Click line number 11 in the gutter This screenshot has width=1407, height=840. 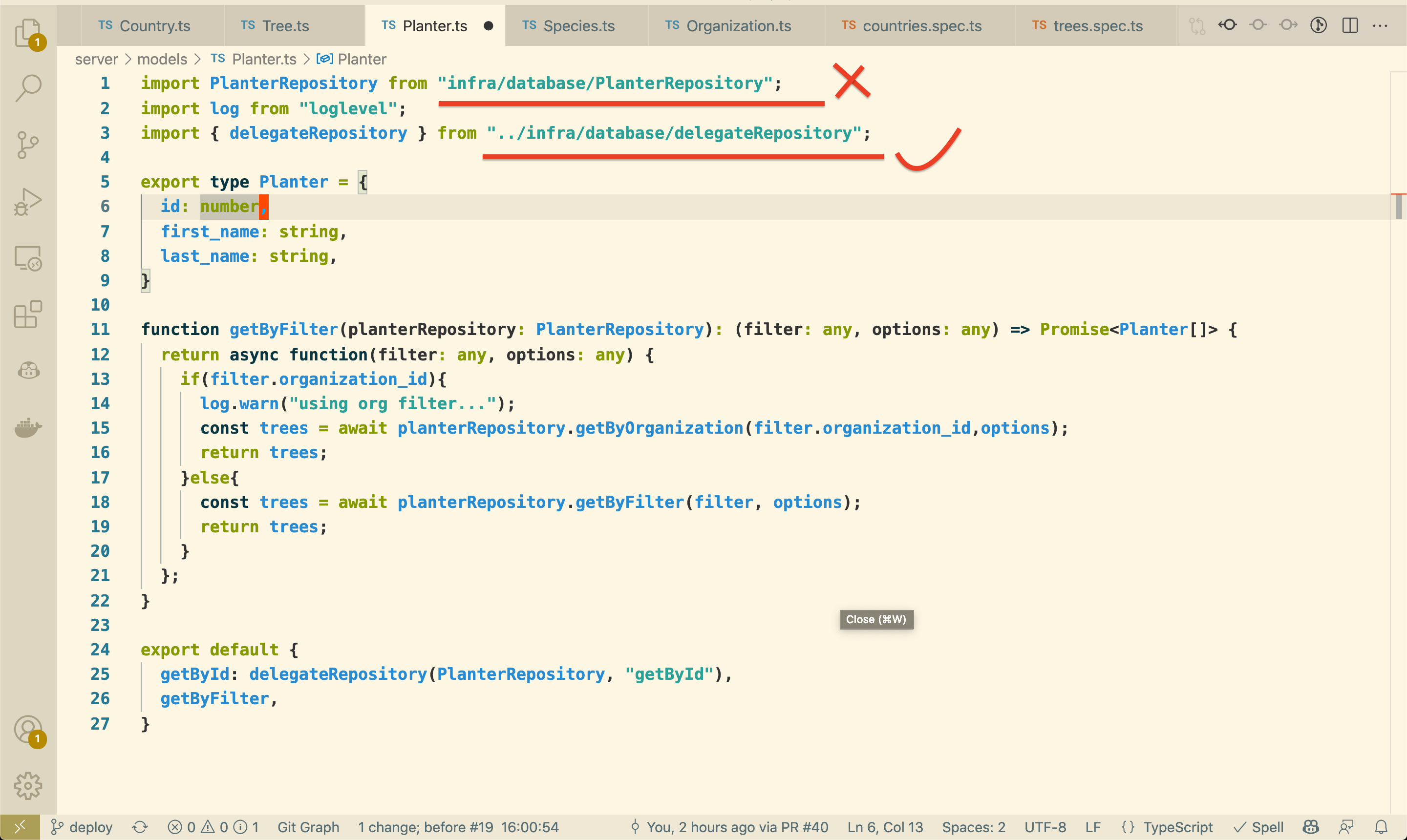100,330
